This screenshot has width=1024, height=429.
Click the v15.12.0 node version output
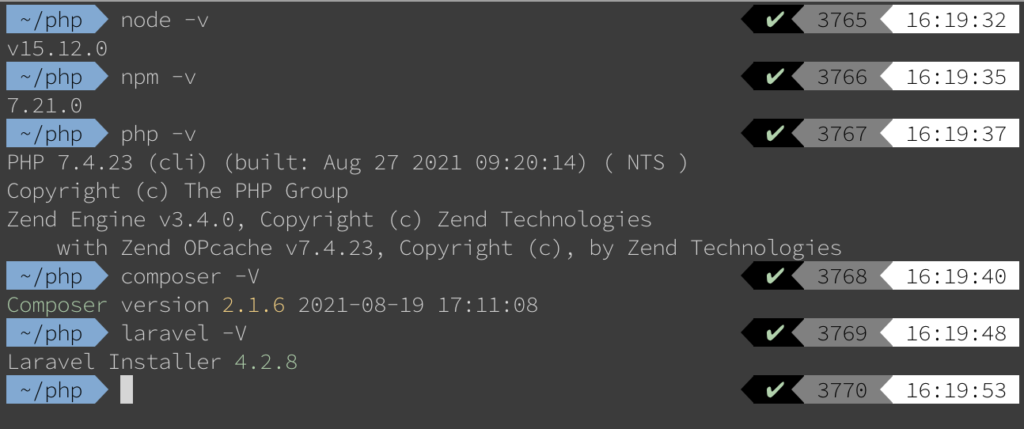(x=57, y=48)
